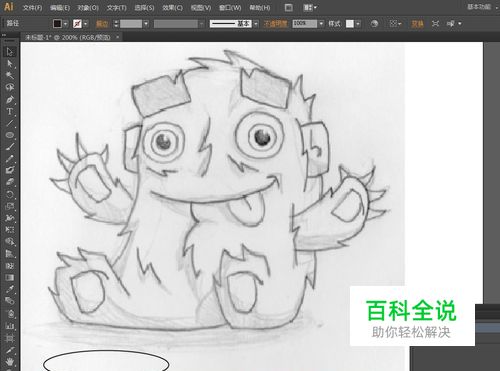Expand the fill color dropdown arrow
Viewport: 500px width, 371px height.
pos(65,24)
